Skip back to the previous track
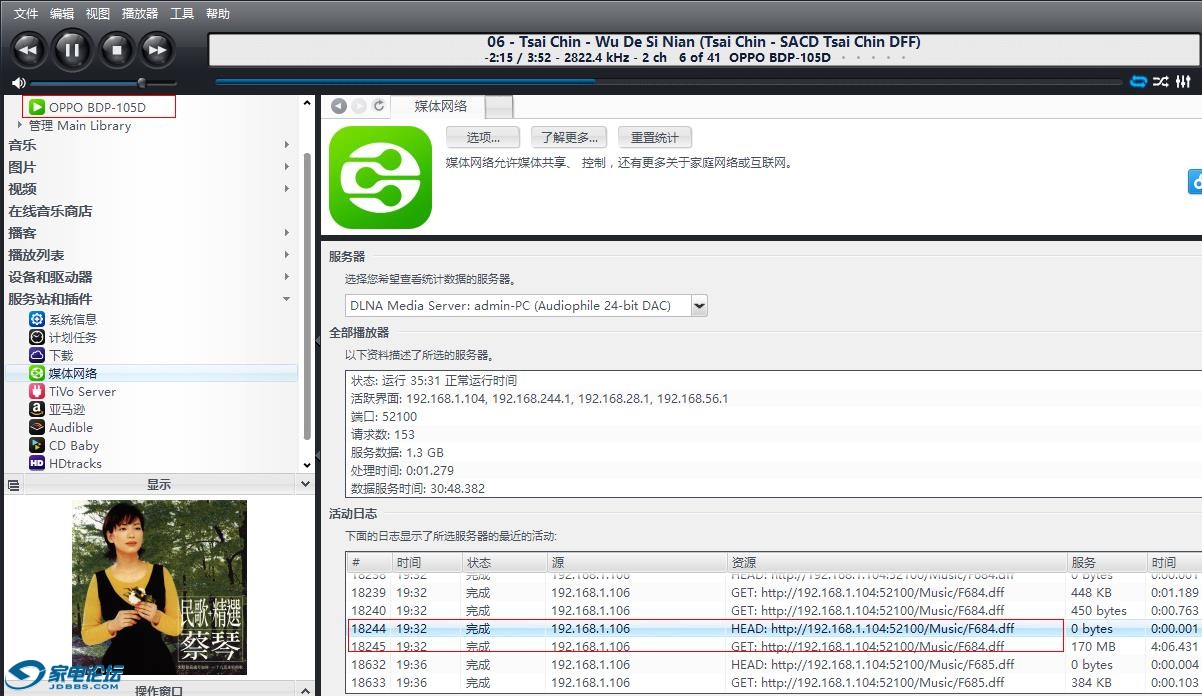 point(29,49)
